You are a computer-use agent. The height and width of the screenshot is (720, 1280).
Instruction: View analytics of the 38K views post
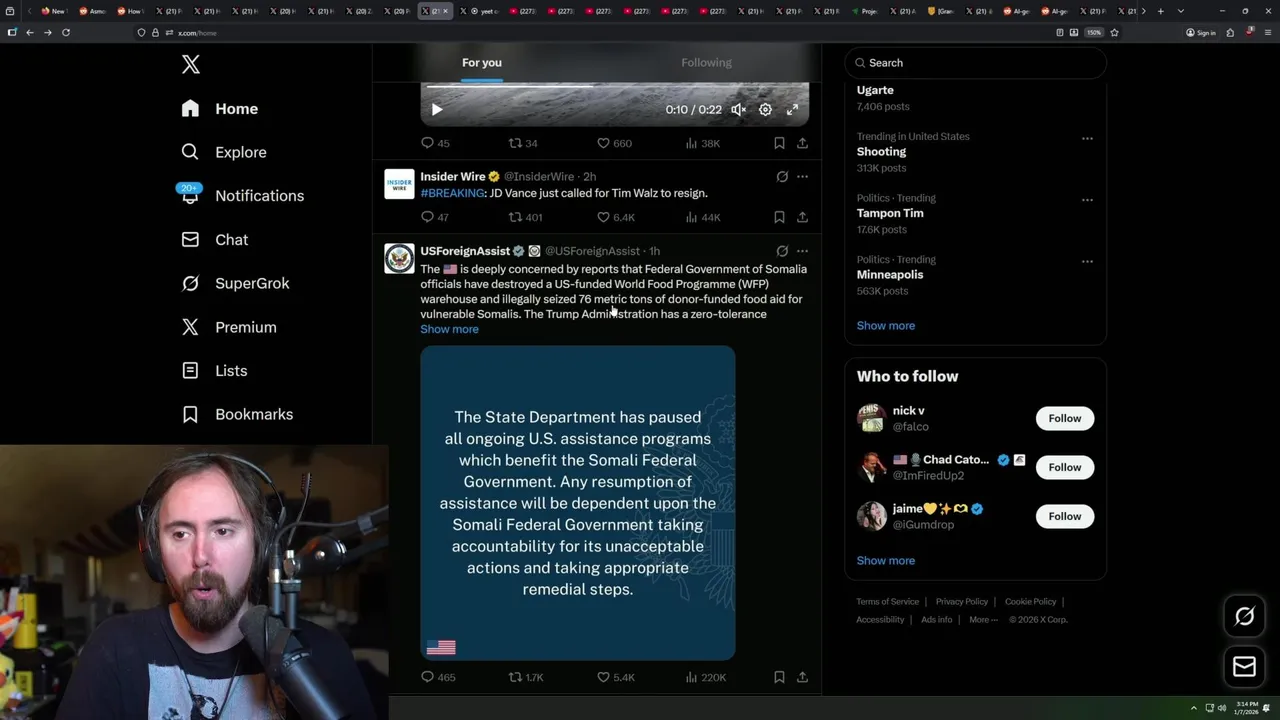click(702, 143)
